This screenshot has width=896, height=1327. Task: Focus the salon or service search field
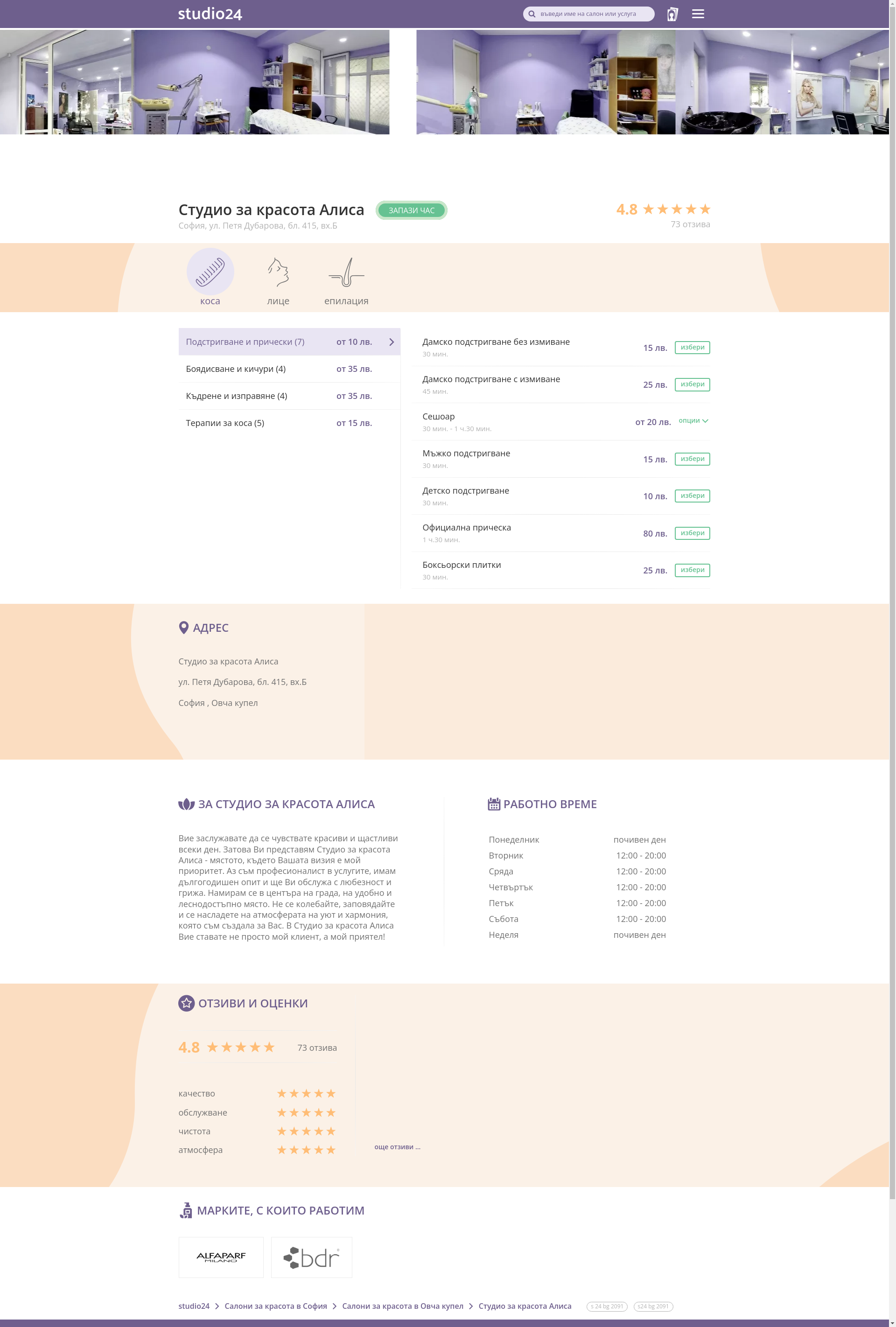[591, 14]
